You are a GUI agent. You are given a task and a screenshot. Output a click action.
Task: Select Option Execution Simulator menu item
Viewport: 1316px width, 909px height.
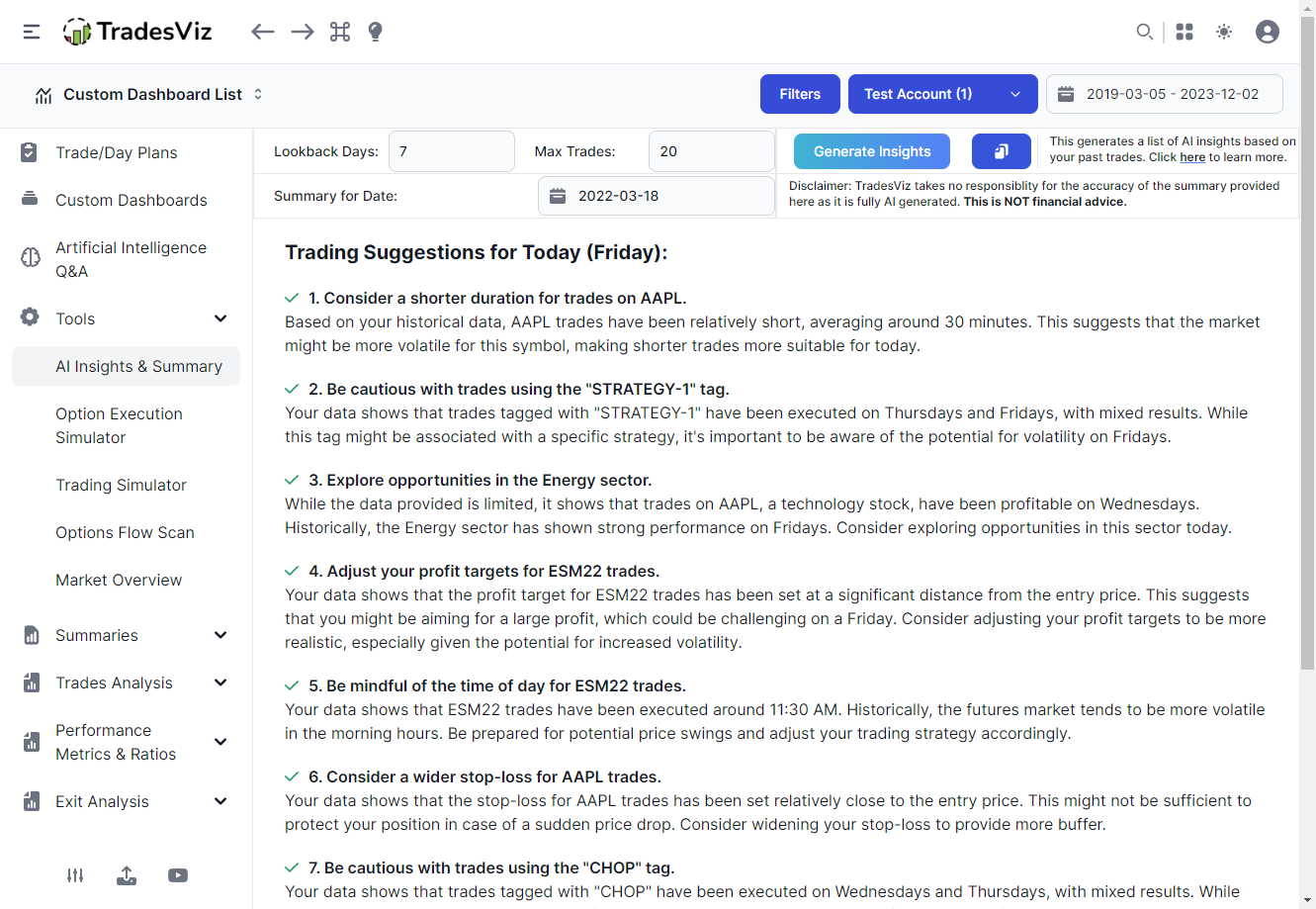(x=119, y=425)
